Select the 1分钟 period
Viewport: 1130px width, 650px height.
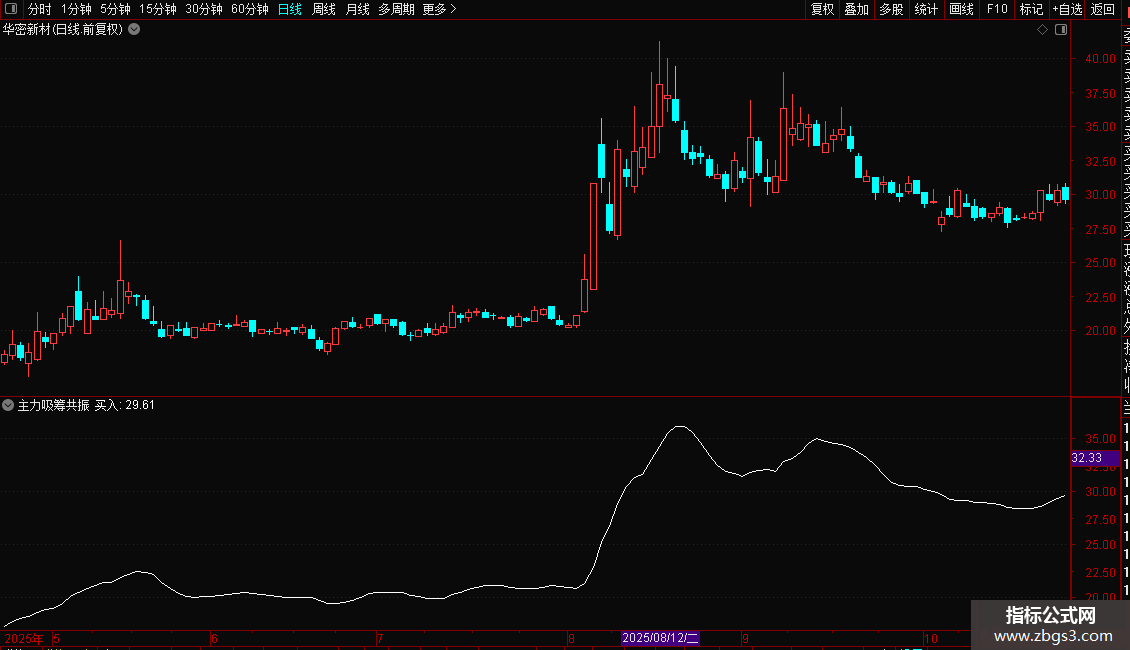(x=76, y=9)
